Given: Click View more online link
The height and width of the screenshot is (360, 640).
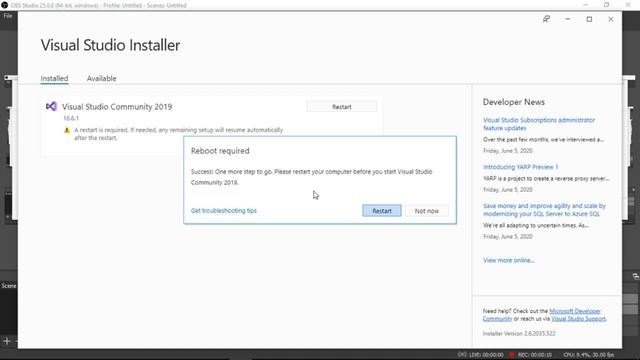Looking at the screenshot, I should [509, 260].
